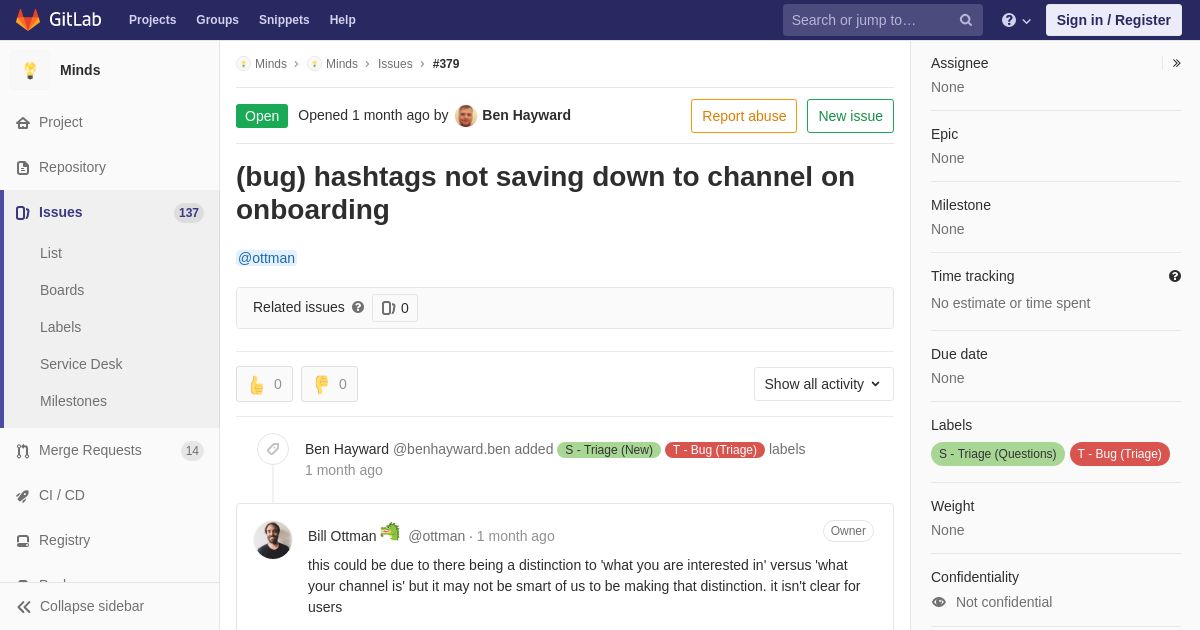Open the Milestones sidebar item
The image size is (1200, 630).
[73, 401]
